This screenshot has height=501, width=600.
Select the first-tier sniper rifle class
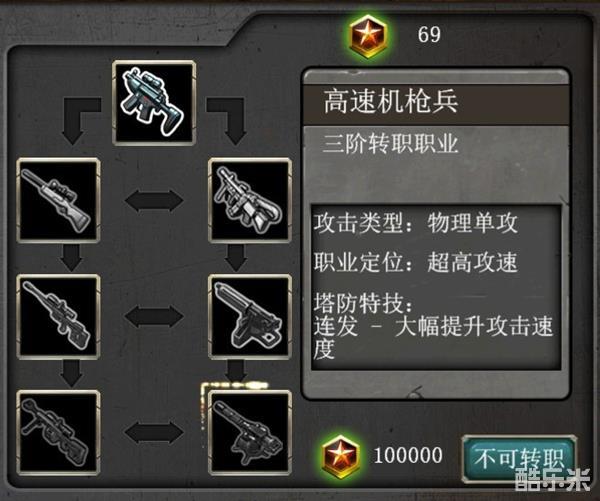[x=58, y=200]
